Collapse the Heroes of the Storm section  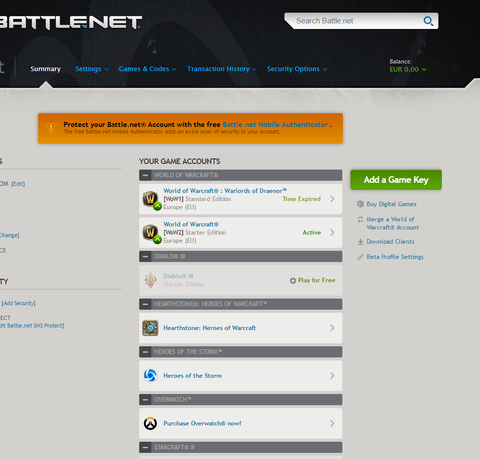click(x=145, y=352)
